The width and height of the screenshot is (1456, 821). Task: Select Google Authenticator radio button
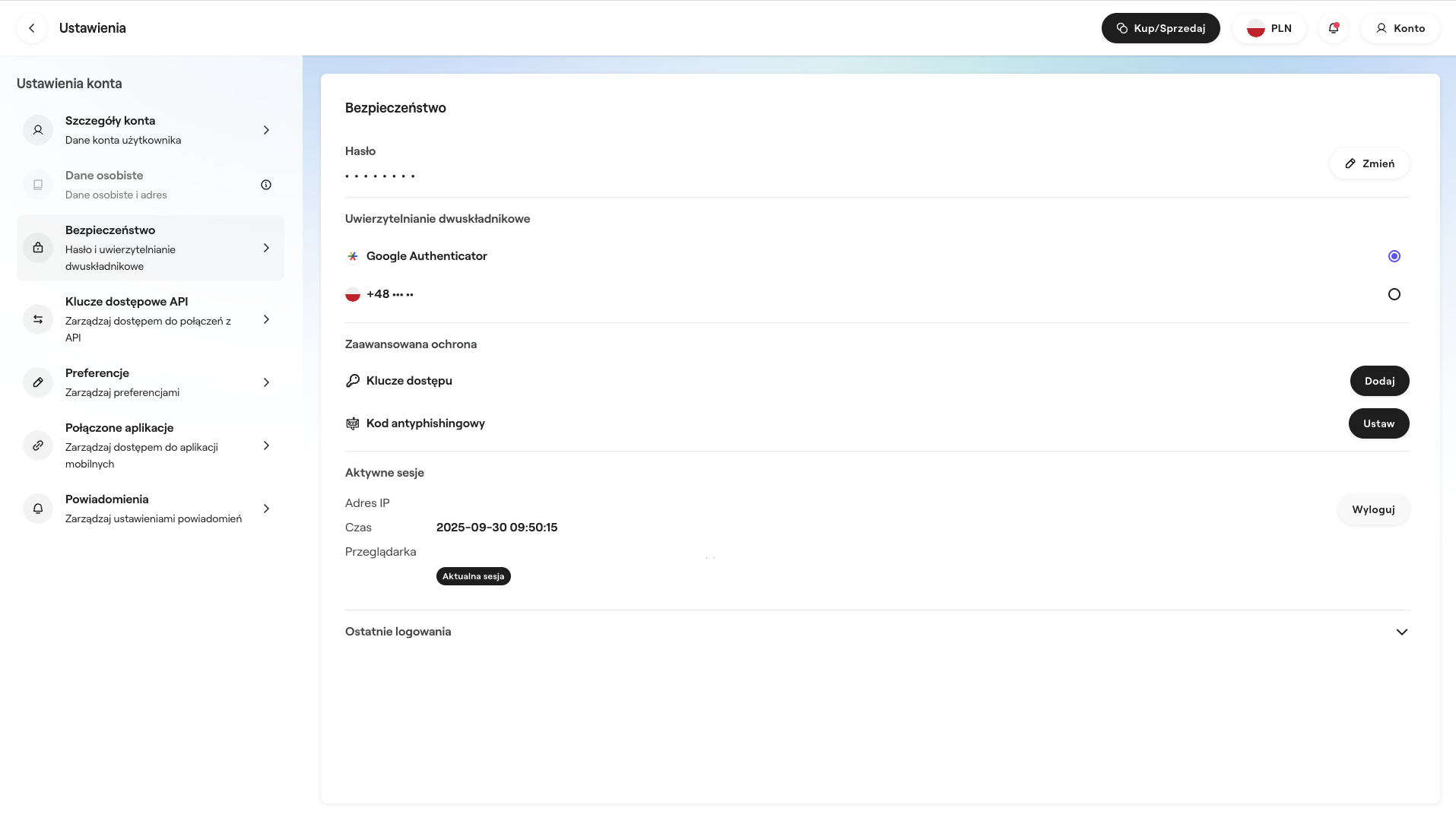click(x=1394, y=256)
